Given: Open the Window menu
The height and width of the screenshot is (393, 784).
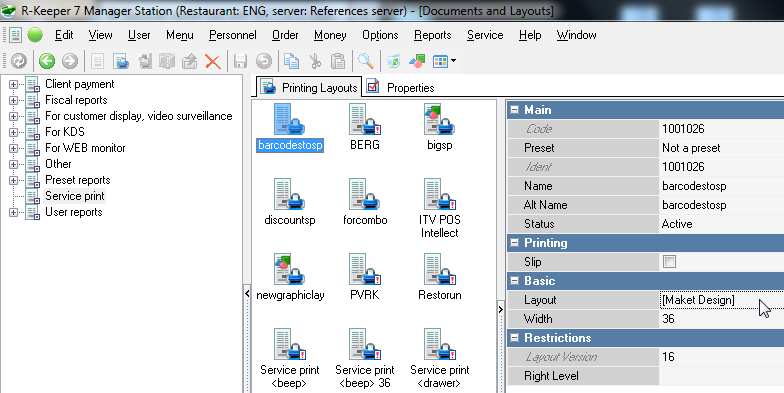Looking at the screenshot, I should pos(576,35).
